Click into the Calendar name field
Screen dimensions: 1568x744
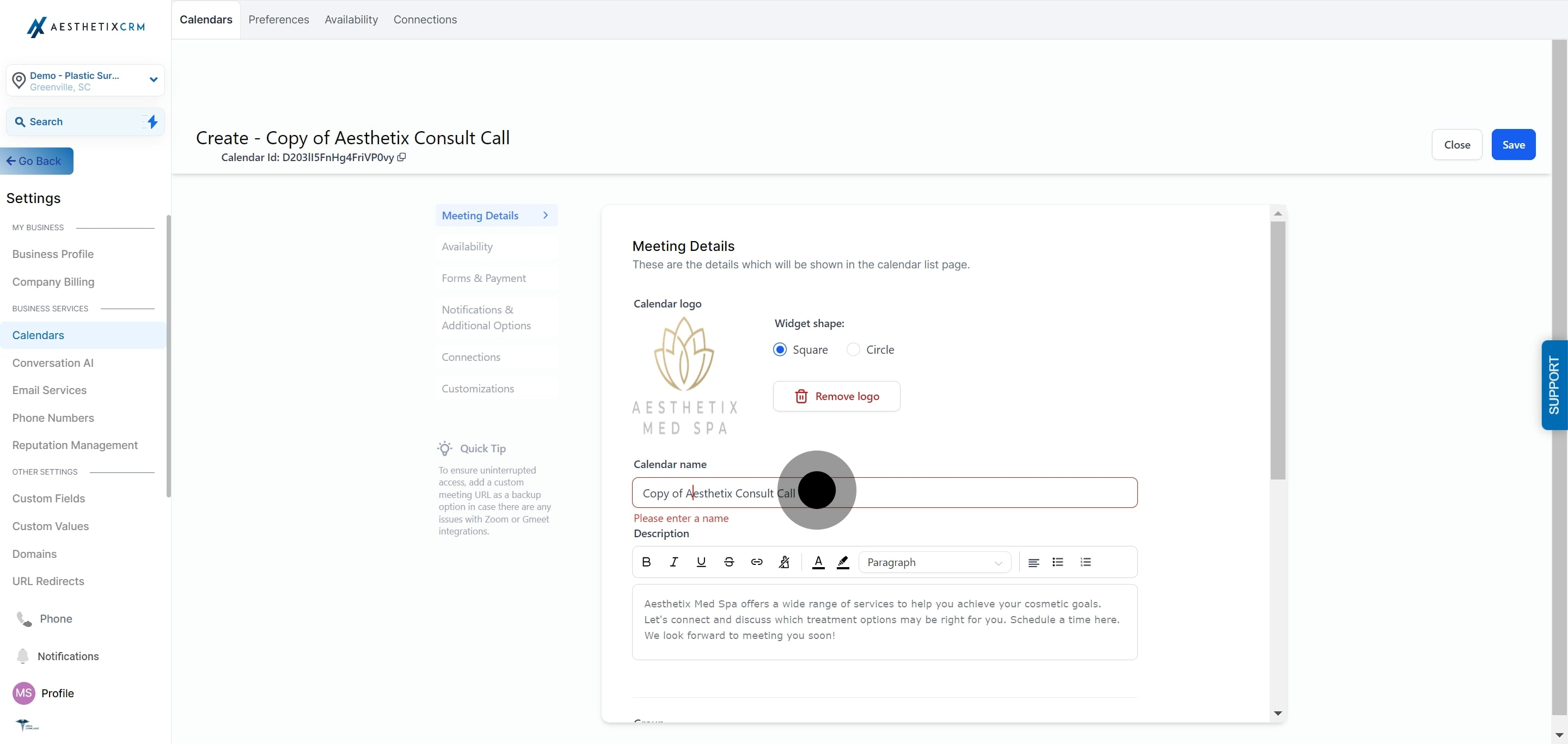click(884, 493)
